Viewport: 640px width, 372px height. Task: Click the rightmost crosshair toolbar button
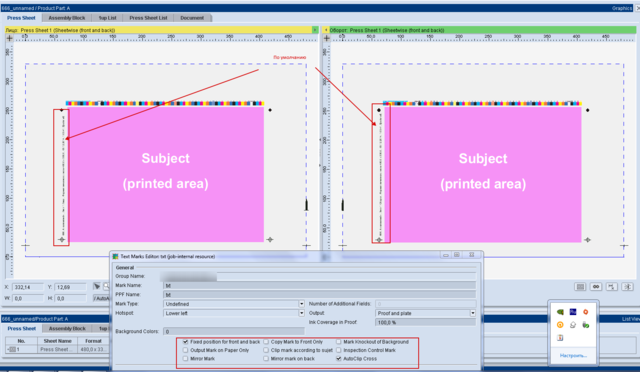click(627, 287)
